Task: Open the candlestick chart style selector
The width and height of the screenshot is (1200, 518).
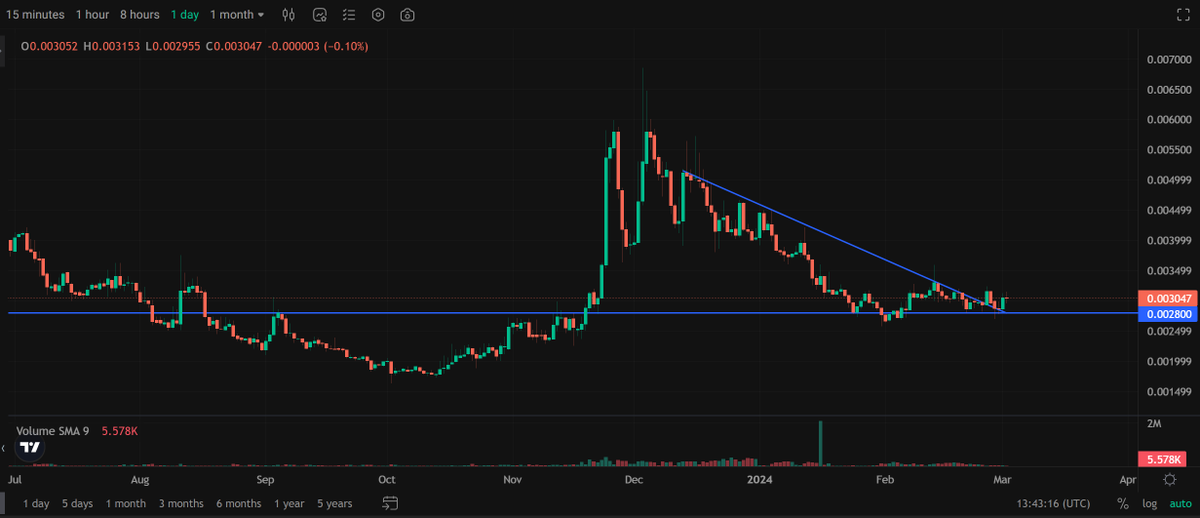Action: coord(289,15)
